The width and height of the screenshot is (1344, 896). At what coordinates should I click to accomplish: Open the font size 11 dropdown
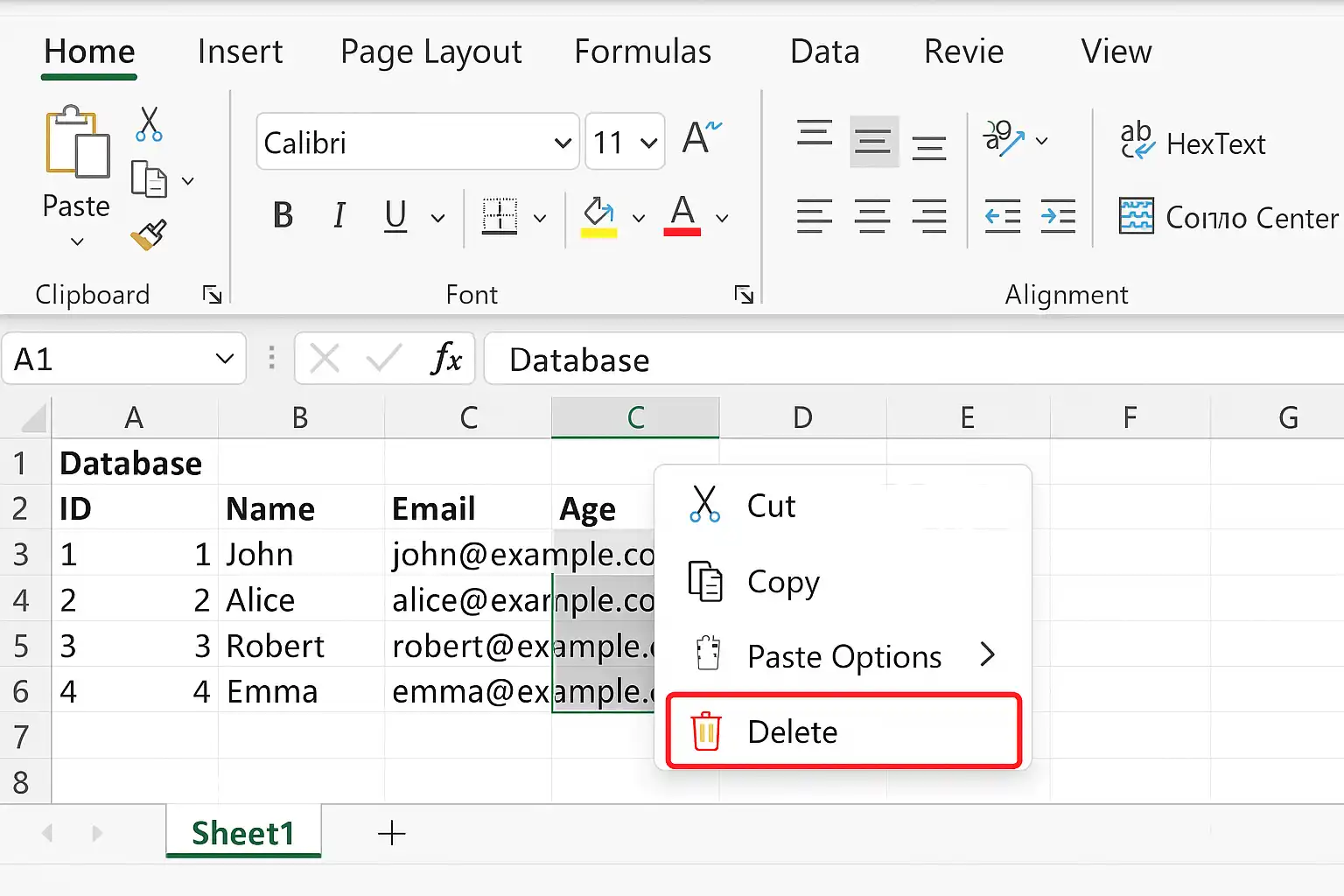[625, 142]
